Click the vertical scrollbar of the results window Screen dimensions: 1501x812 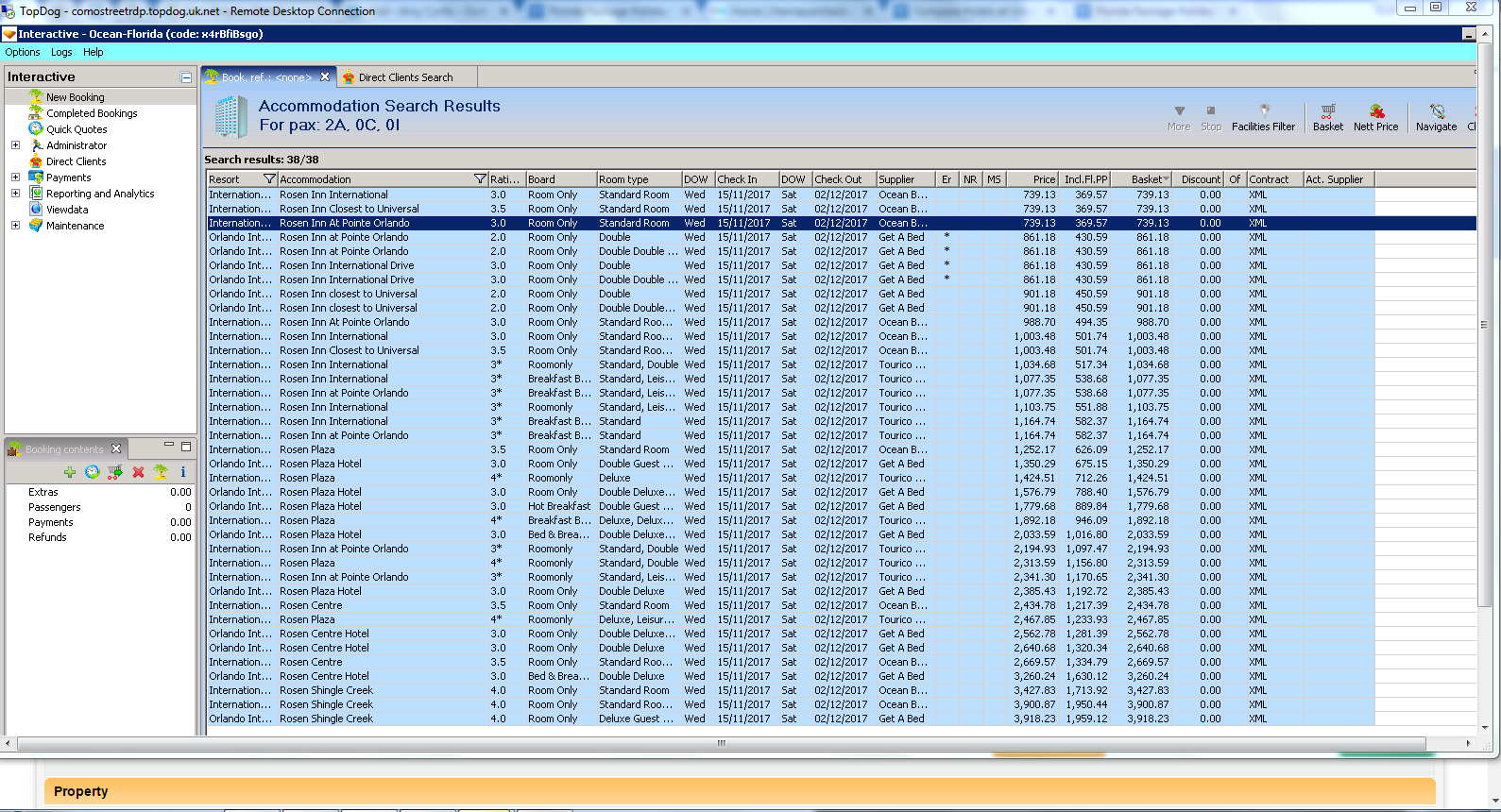point(1484,325)
